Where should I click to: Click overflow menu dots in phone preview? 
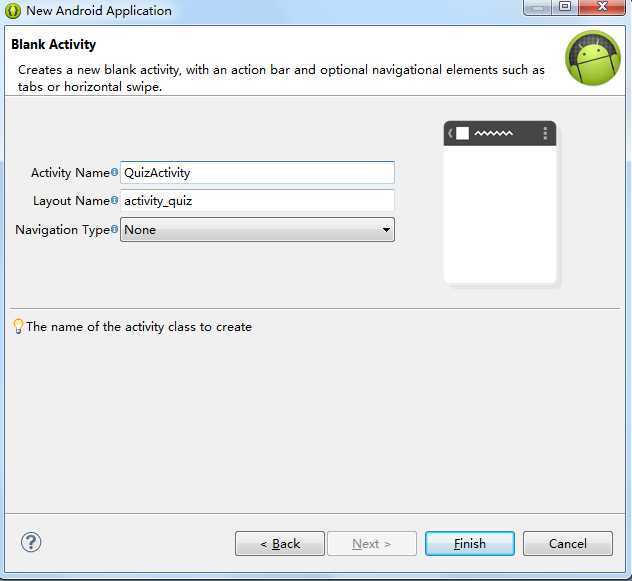click(x=545, y=133)
